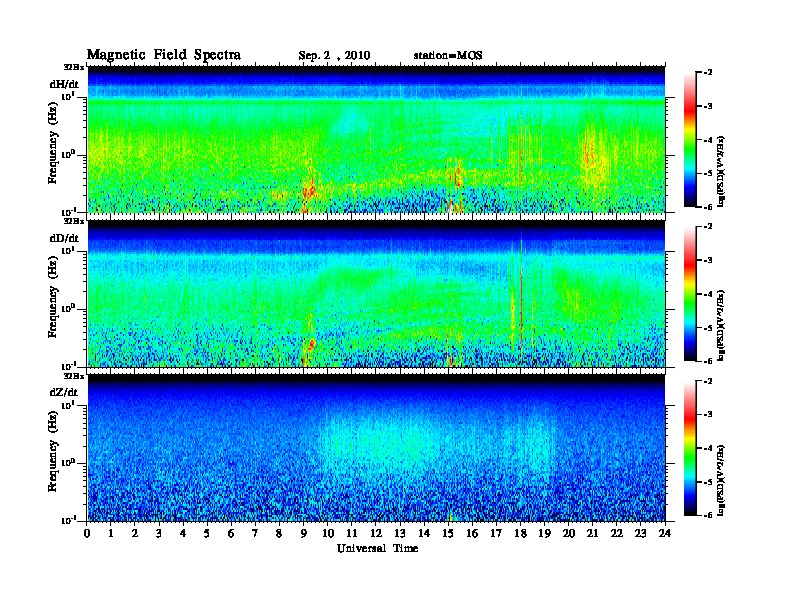792x612 pixels.
Task: Click hour 8 on the time axis
Action: pos(279,533)
